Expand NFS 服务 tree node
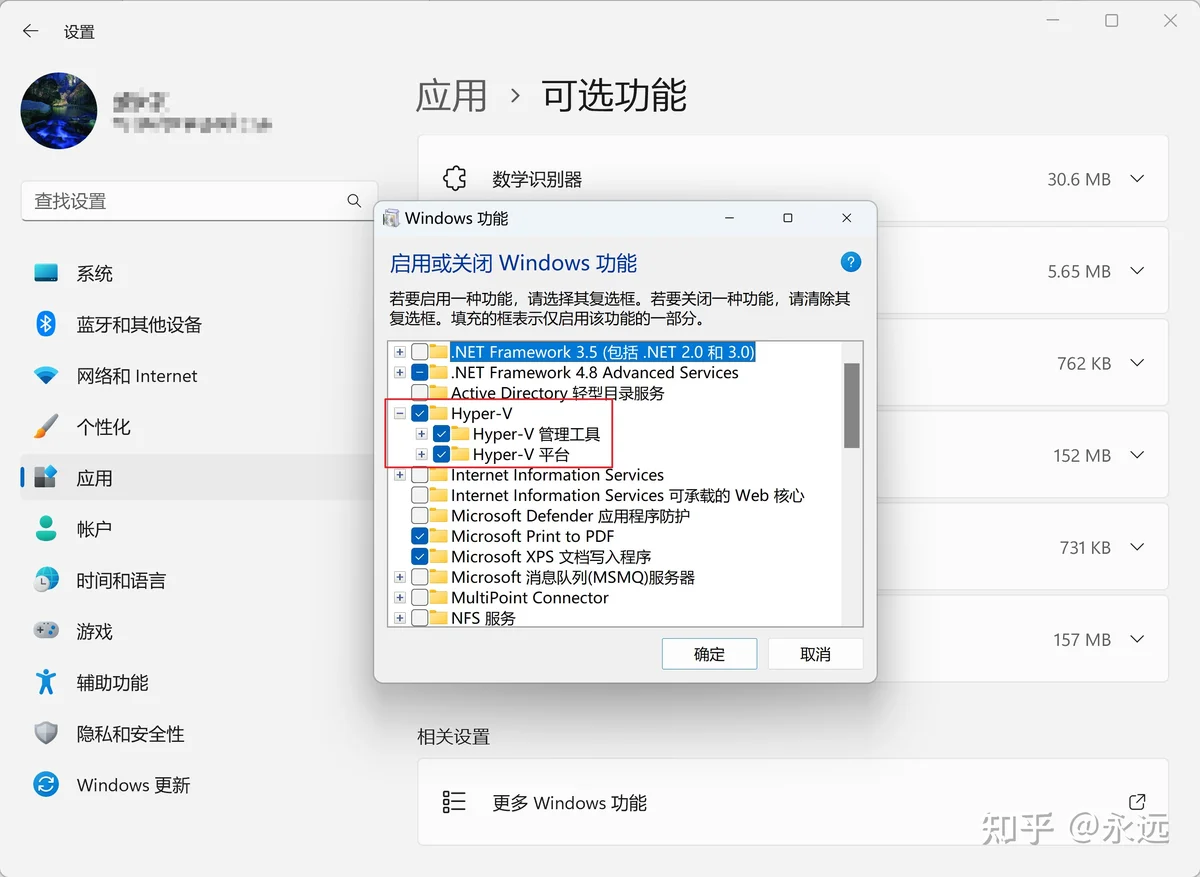The image size is (1200, 877). [400, 618]
